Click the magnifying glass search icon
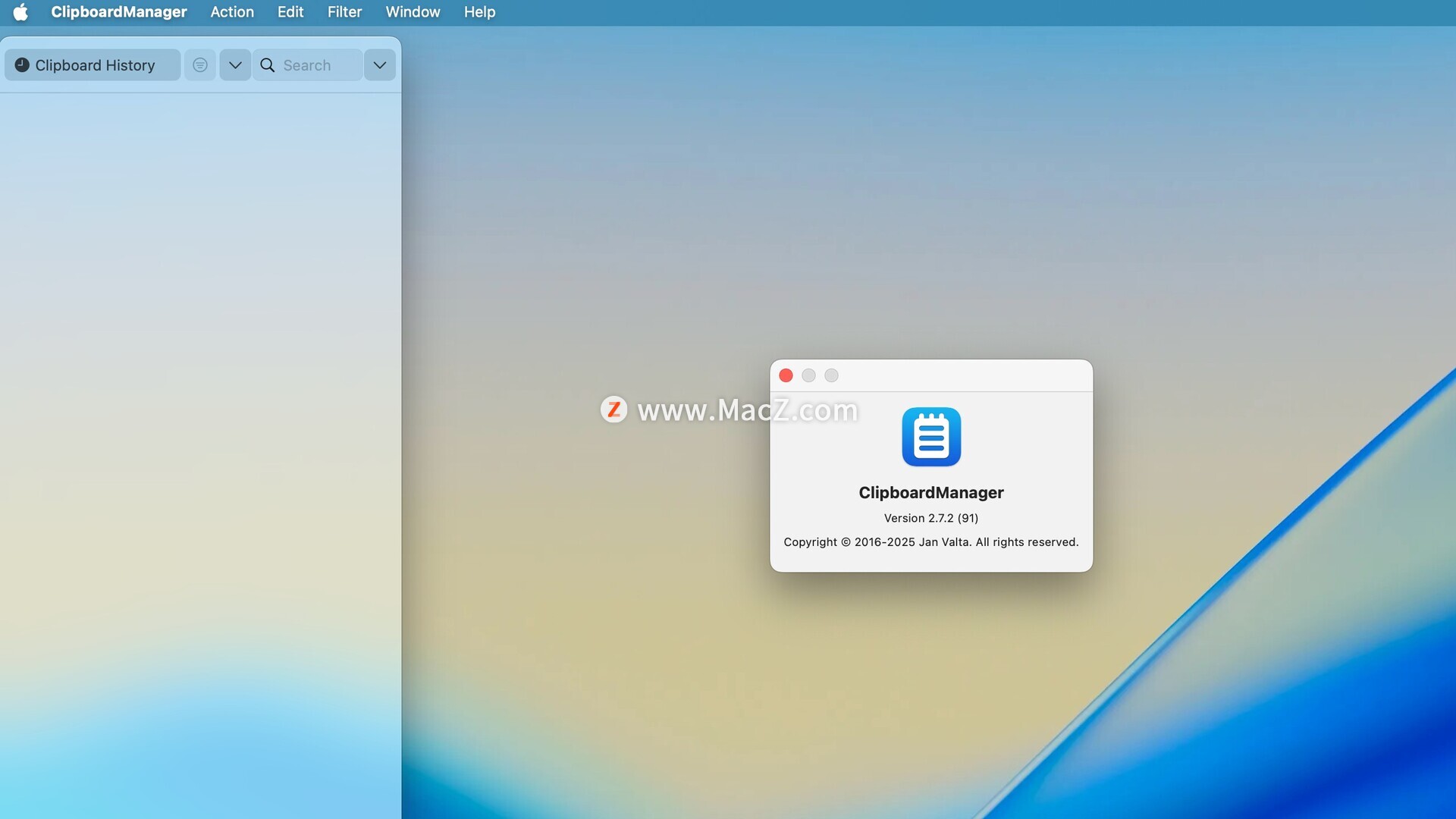Viewport: 1456px width, 819px height. click(268, 65)
